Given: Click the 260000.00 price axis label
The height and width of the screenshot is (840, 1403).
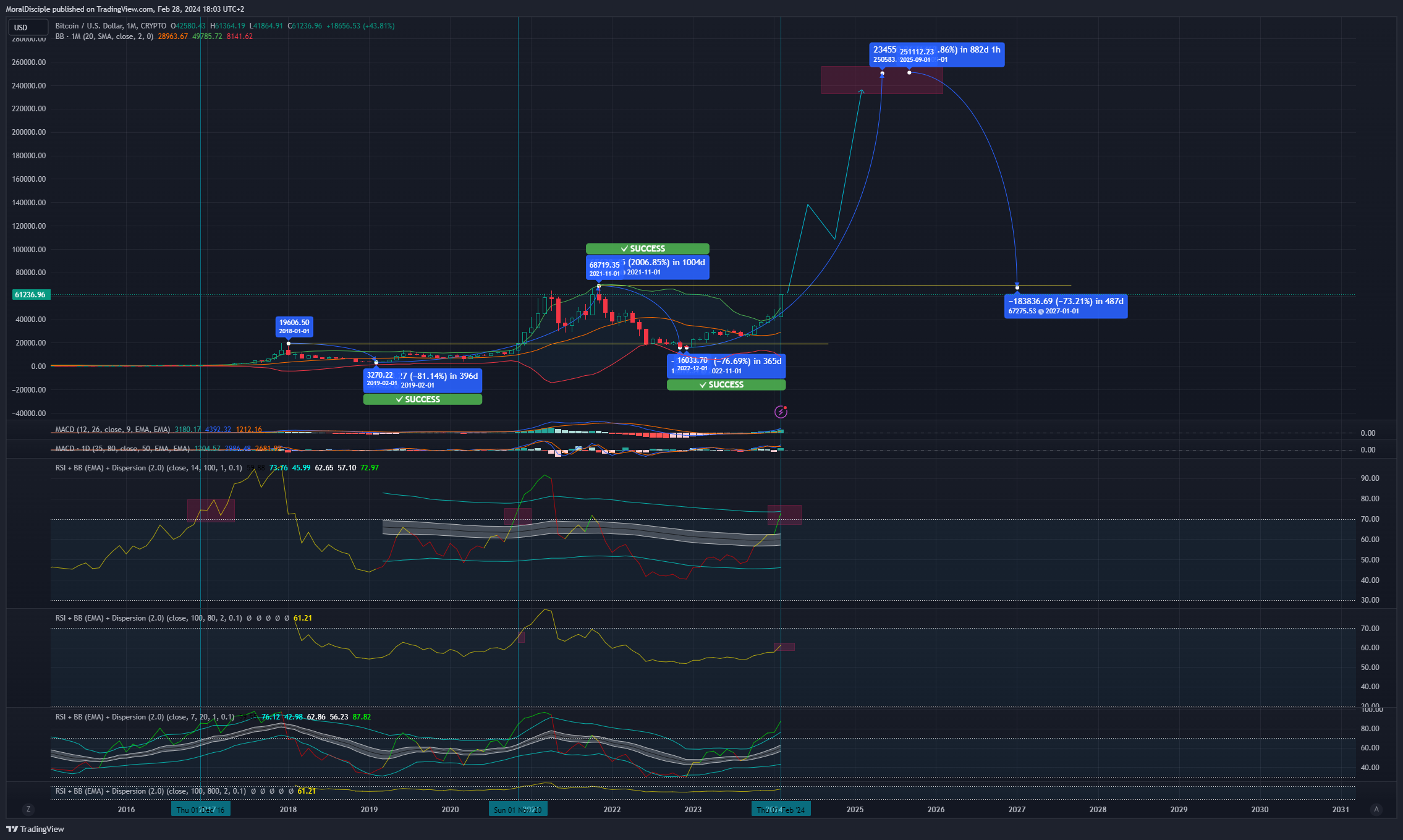Looking at the screenshot, I should [x=29, y=62].
